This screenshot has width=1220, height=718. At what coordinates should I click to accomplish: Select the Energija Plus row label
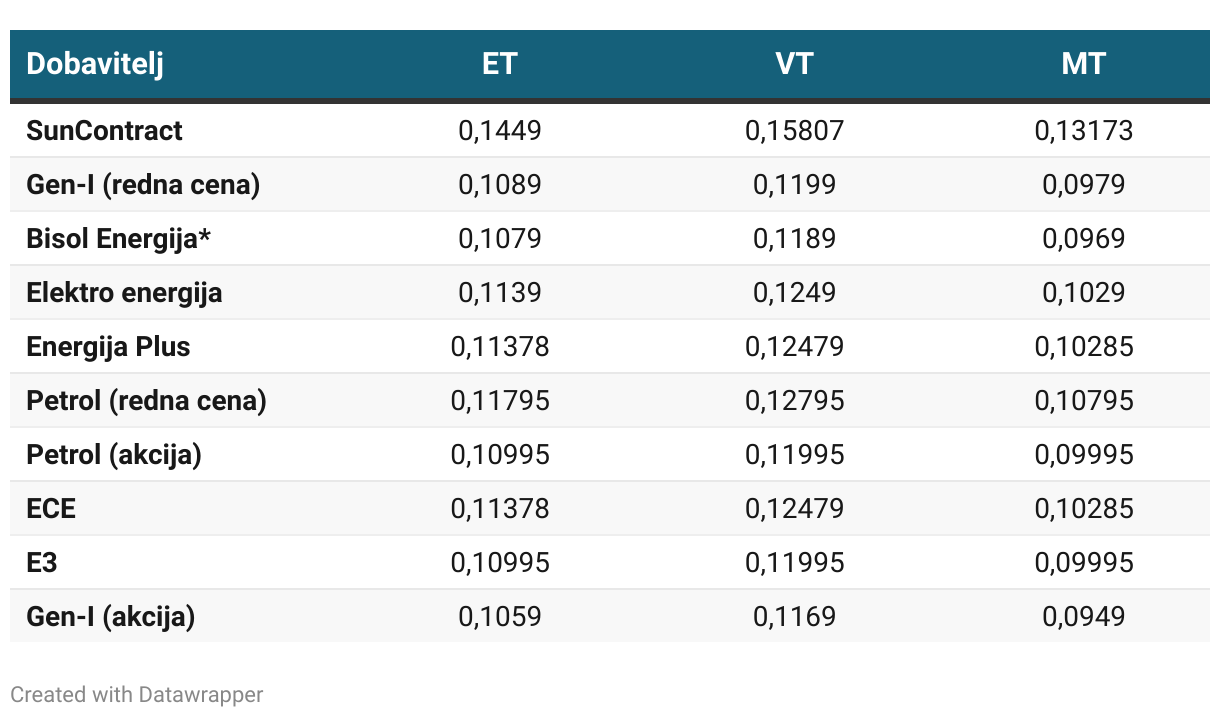(108, 347)
